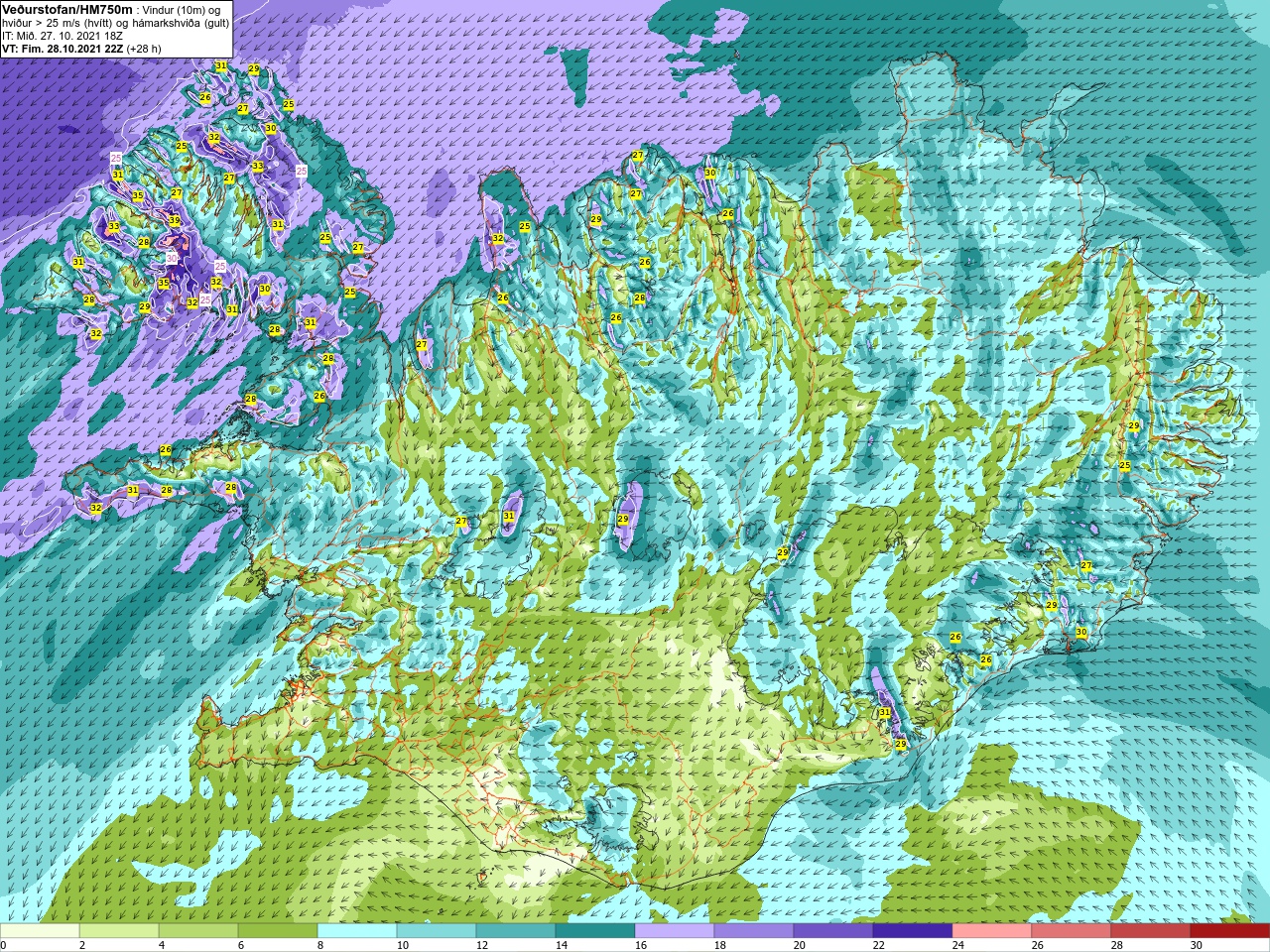
Task: Click the 16–18 m/s light lavender legend swatch
Action: point(675,930)
